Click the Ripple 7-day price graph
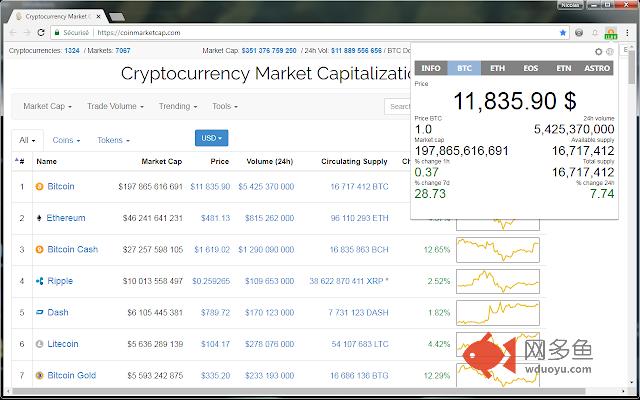The image size is (640, 400). point(498,281)
